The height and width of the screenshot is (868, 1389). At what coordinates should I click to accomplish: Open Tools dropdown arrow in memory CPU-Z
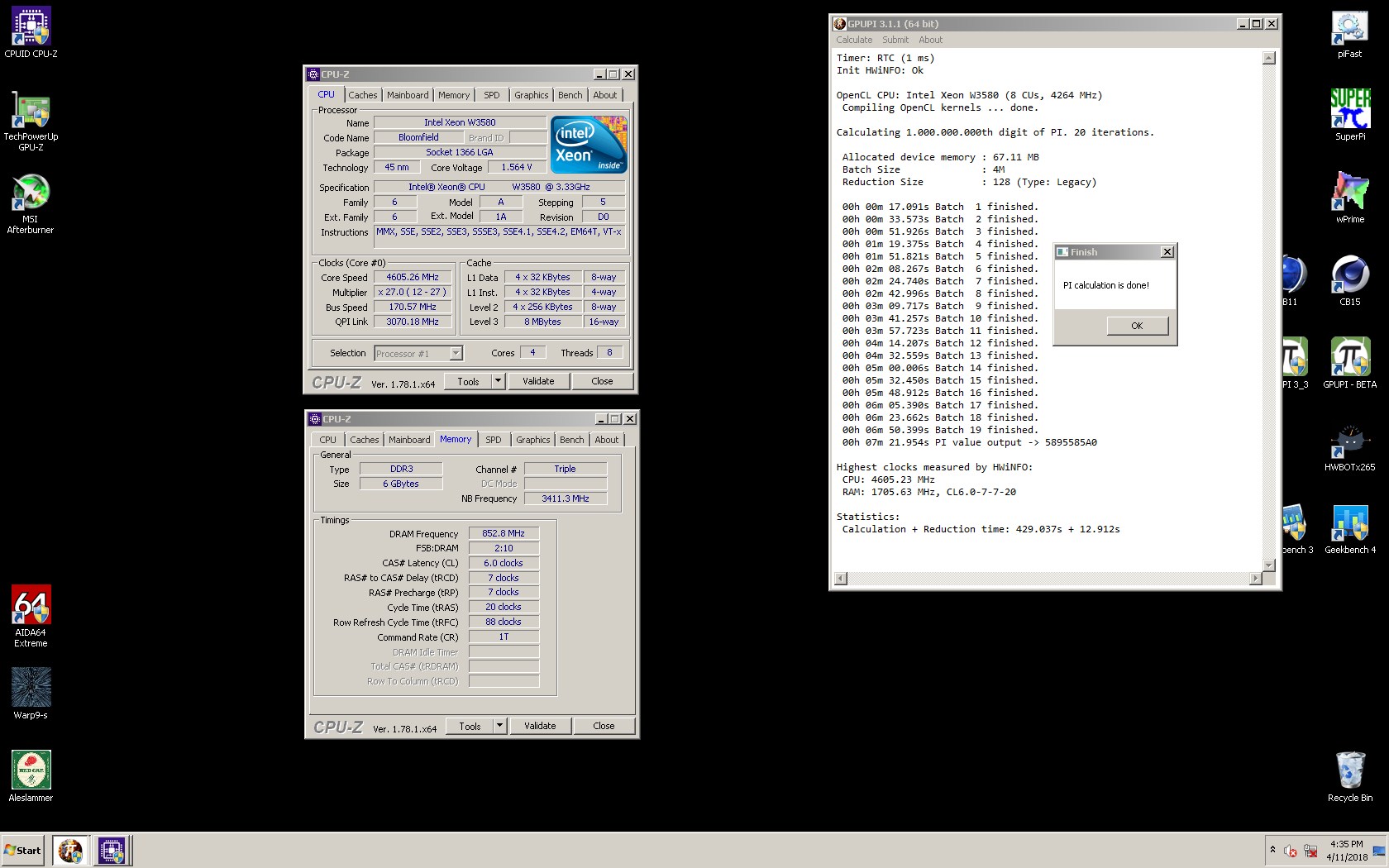[499, 726]
